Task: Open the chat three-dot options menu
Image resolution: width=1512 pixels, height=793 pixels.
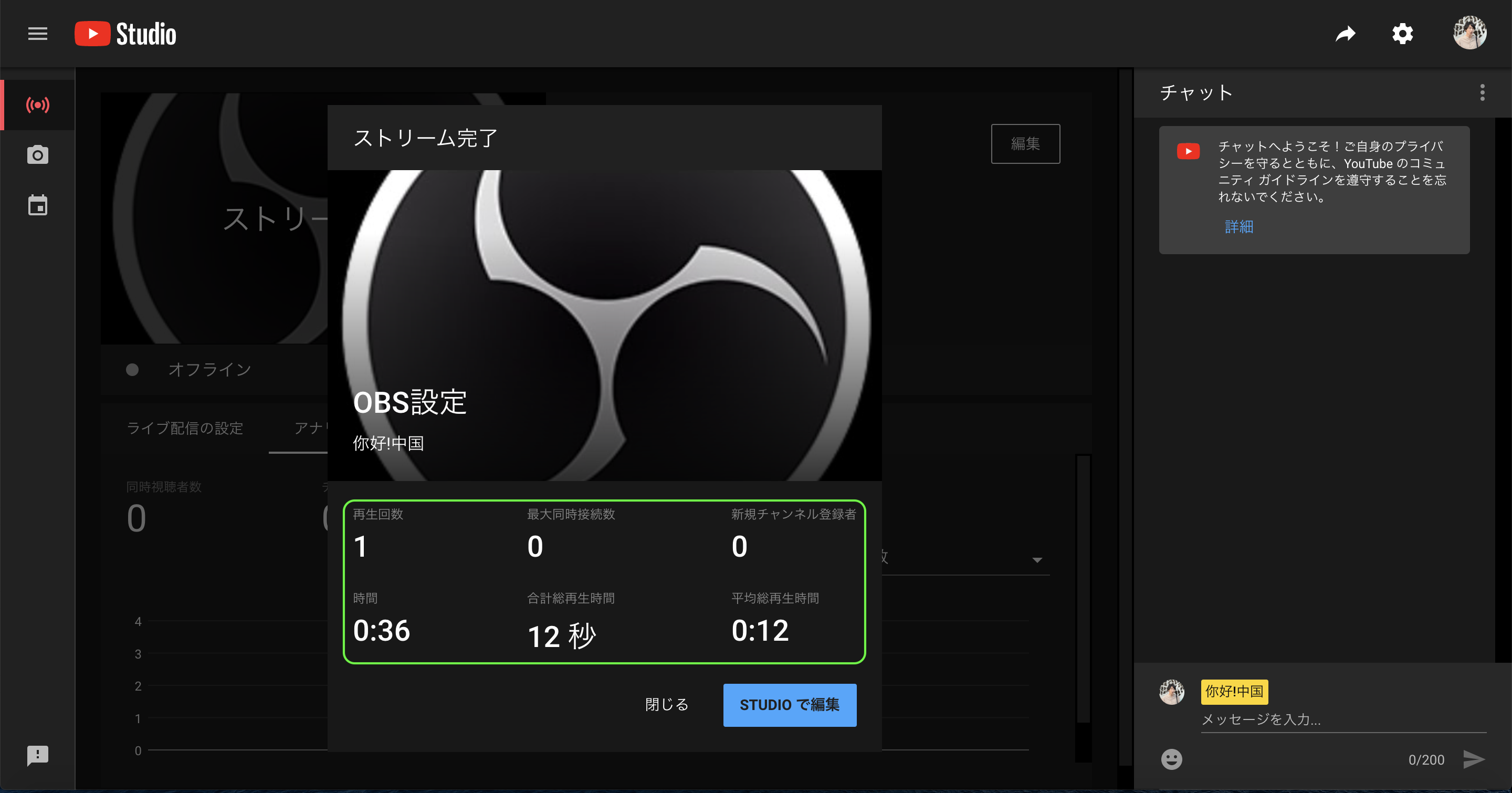Action: 1482,93
